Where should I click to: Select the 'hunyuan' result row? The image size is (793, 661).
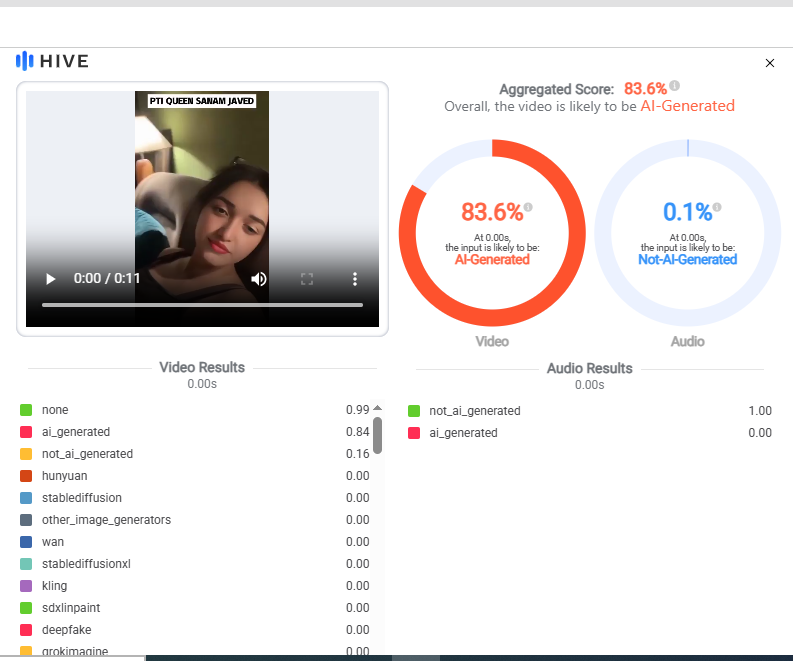(x=195, y=476)
